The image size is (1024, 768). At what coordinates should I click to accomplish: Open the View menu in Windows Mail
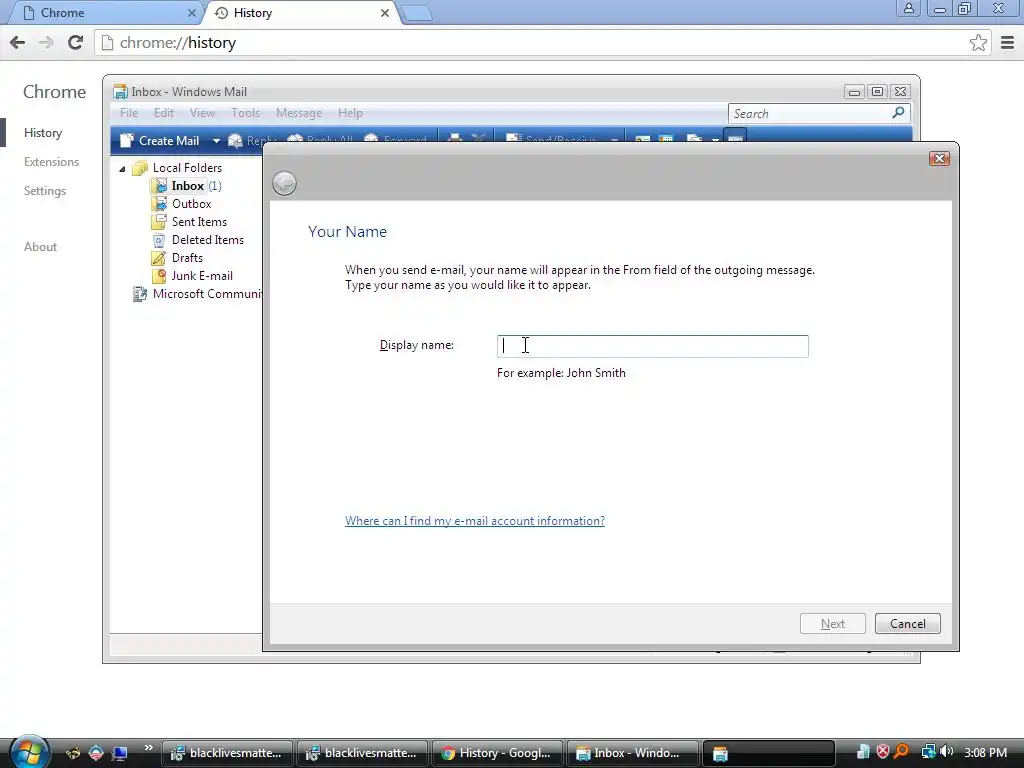202,113
